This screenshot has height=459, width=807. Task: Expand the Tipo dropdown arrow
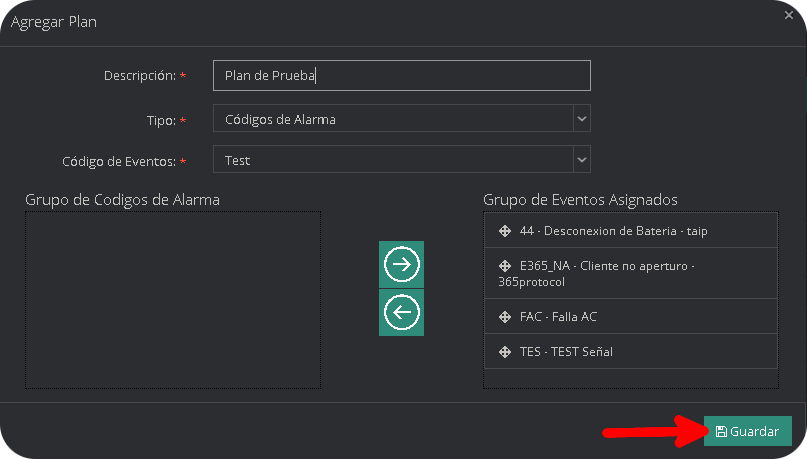point(581,119)
